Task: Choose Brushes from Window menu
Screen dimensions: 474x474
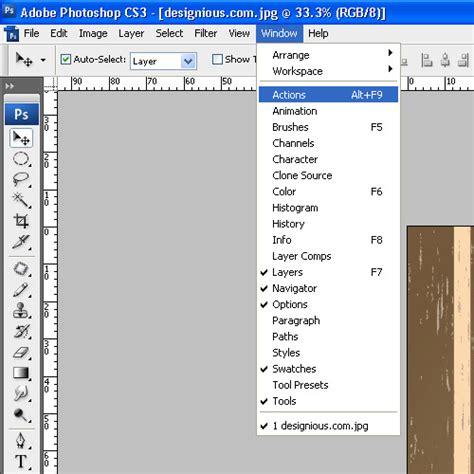Action: [328, 127]
